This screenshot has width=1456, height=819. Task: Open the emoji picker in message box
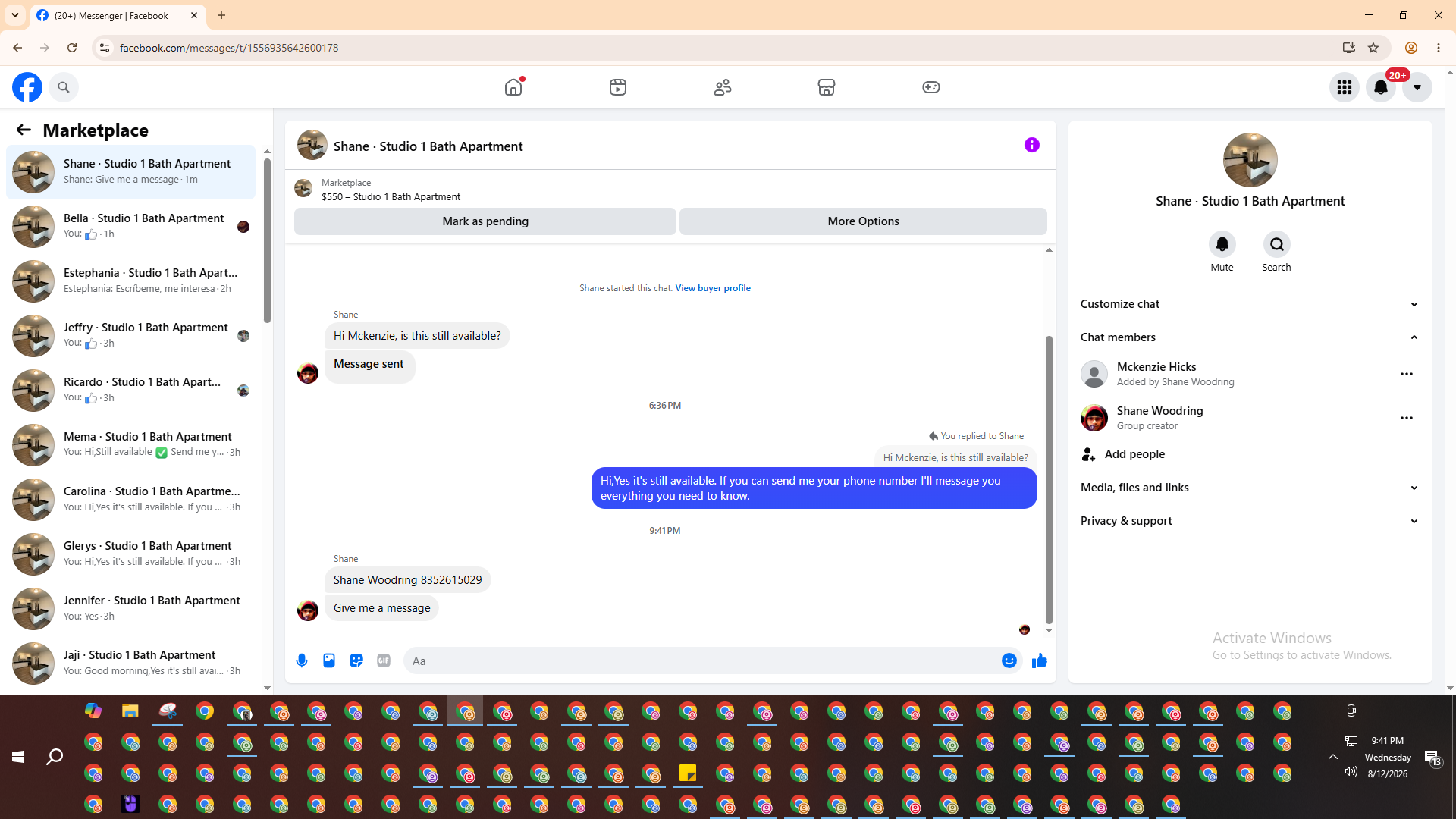[1009, 661]
